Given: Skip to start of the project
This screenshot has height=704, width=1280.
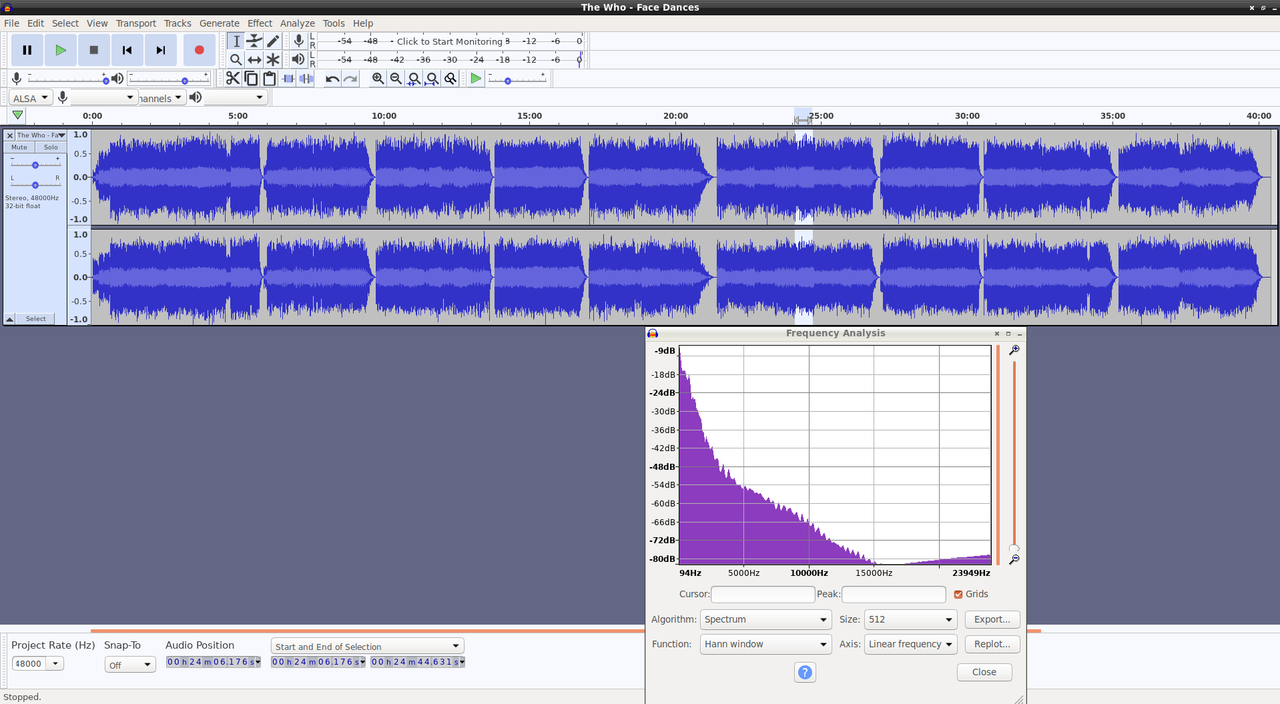Looking at the screenshot, I should click(x=127, y=50).
